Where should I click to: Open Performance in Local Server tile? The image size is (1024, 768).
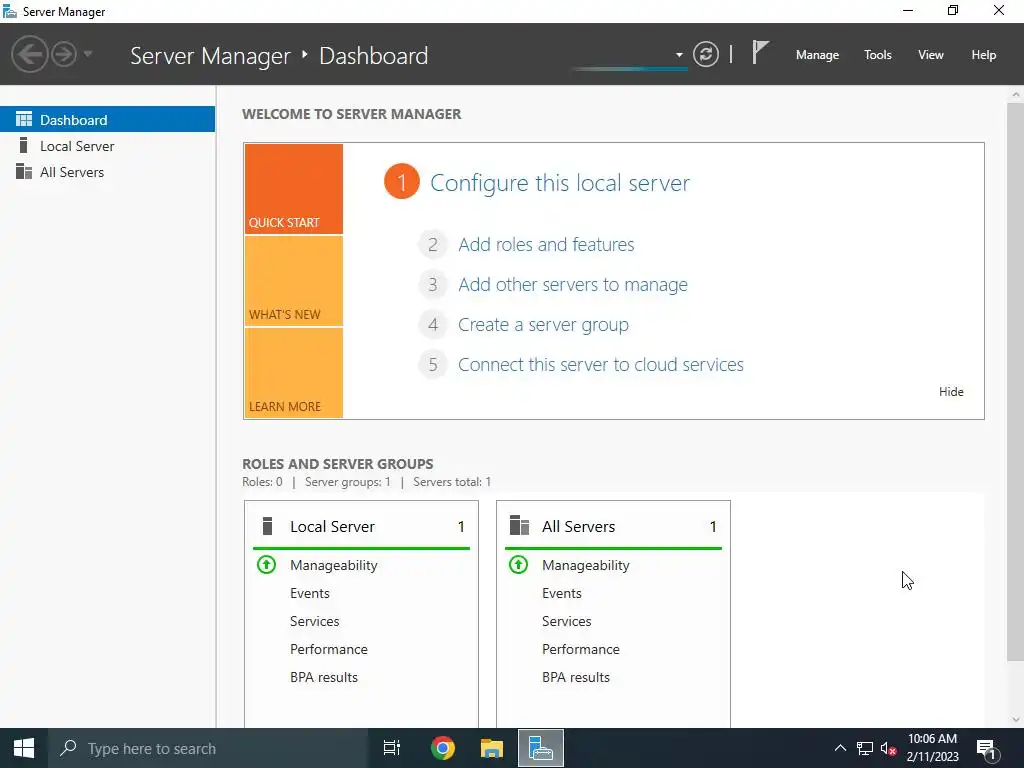[328, 649]
